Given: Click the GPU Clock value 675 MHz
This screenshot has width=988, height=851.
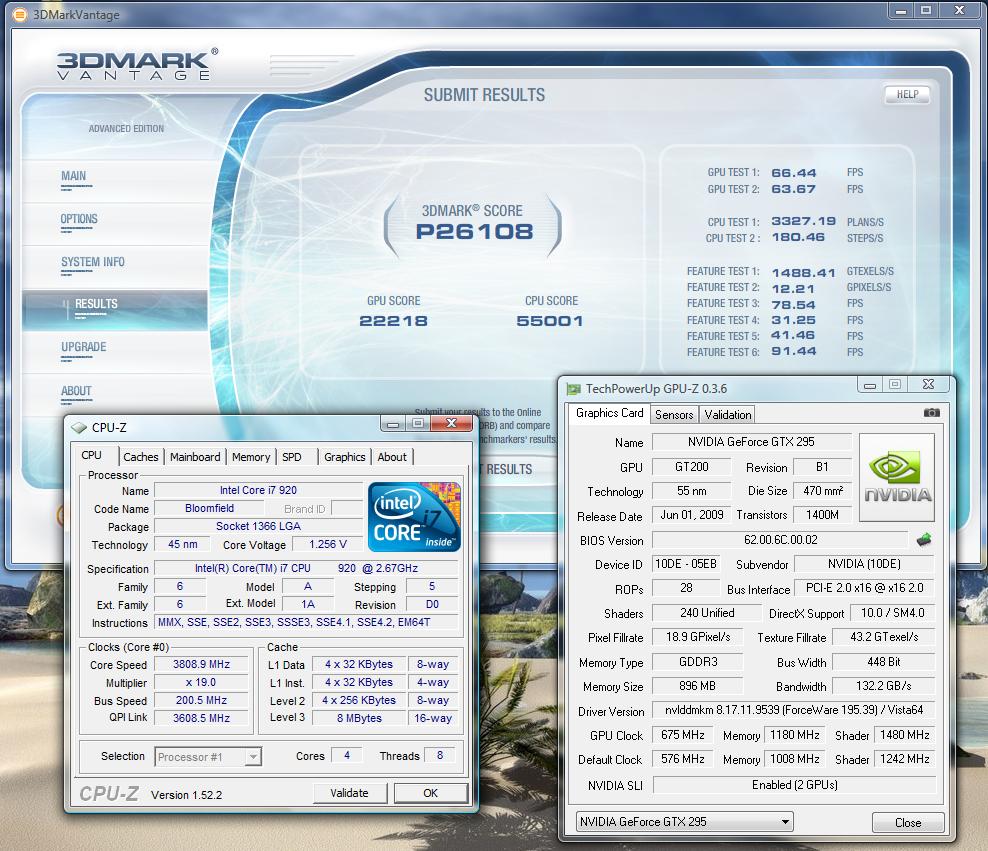Looking at the screenshot, I should coord(682,735).
